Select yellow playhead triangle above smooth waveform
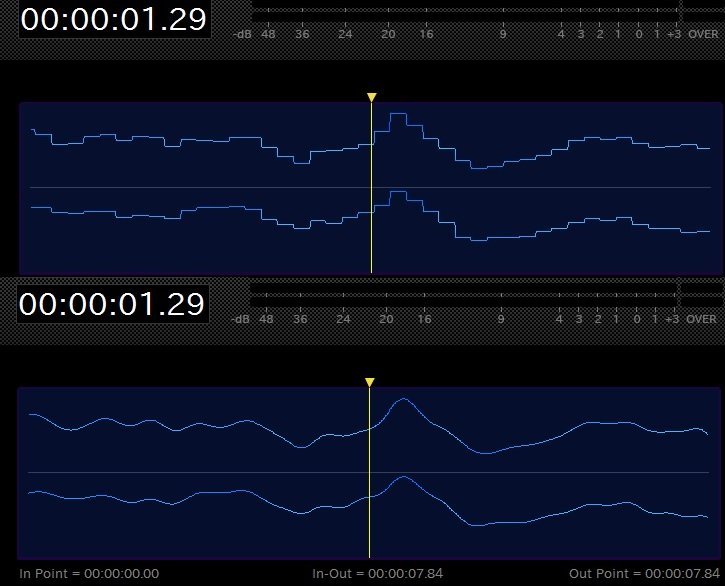The height and width of the screenshot is (586, 725). pyautogui.click(x=369, y=382)
